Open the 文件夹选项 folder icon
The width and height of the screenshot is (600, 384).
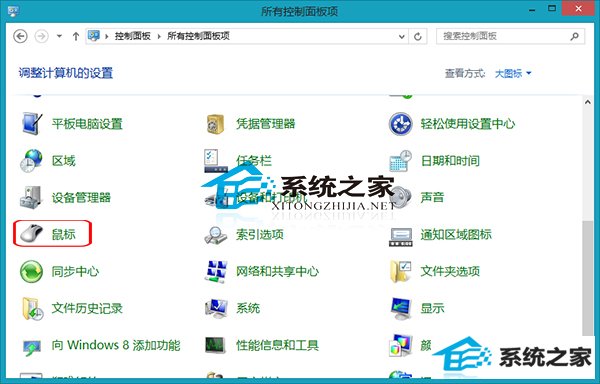click(401, 272)
